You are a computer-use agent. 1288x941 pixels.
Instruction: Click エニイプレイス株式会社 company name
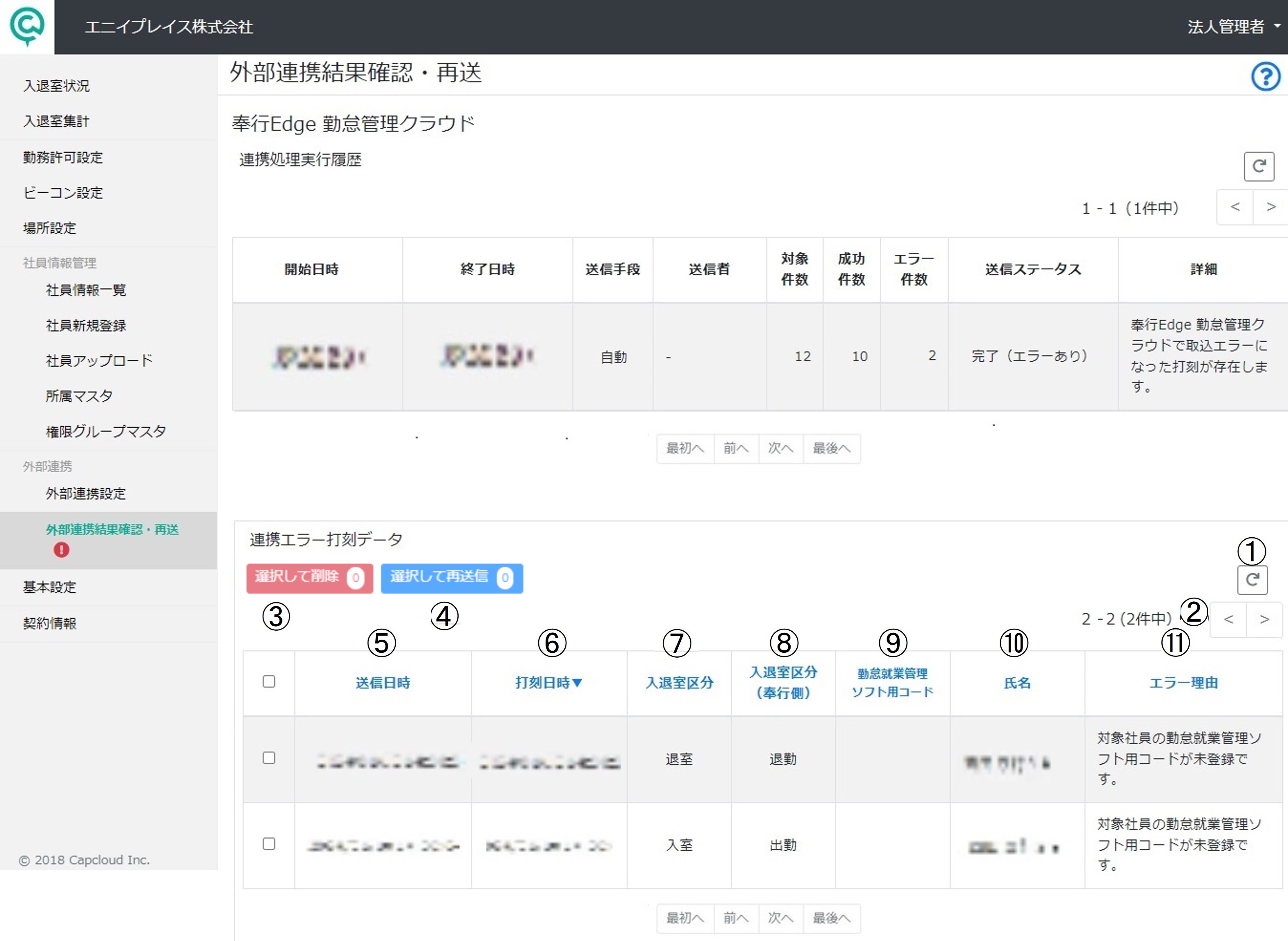pyautogui.click(x=169, y=27)
